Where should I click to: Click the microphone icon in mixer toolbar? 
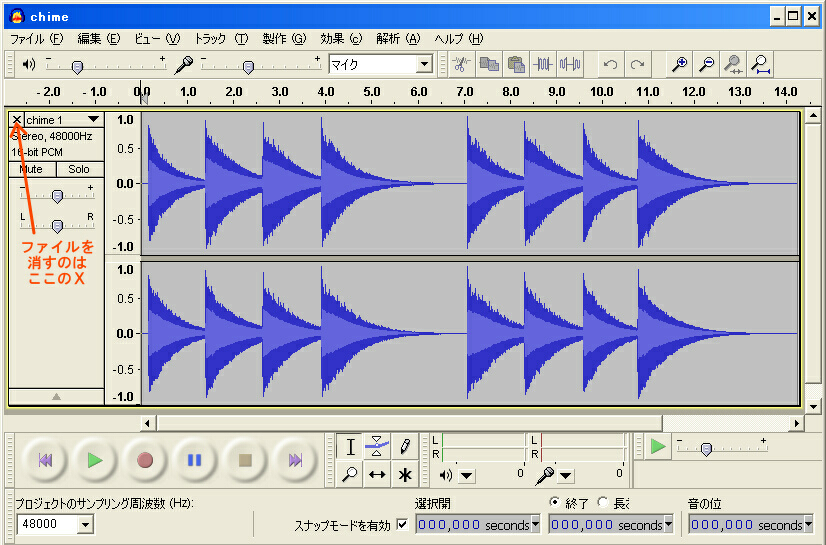pos(183,65)
